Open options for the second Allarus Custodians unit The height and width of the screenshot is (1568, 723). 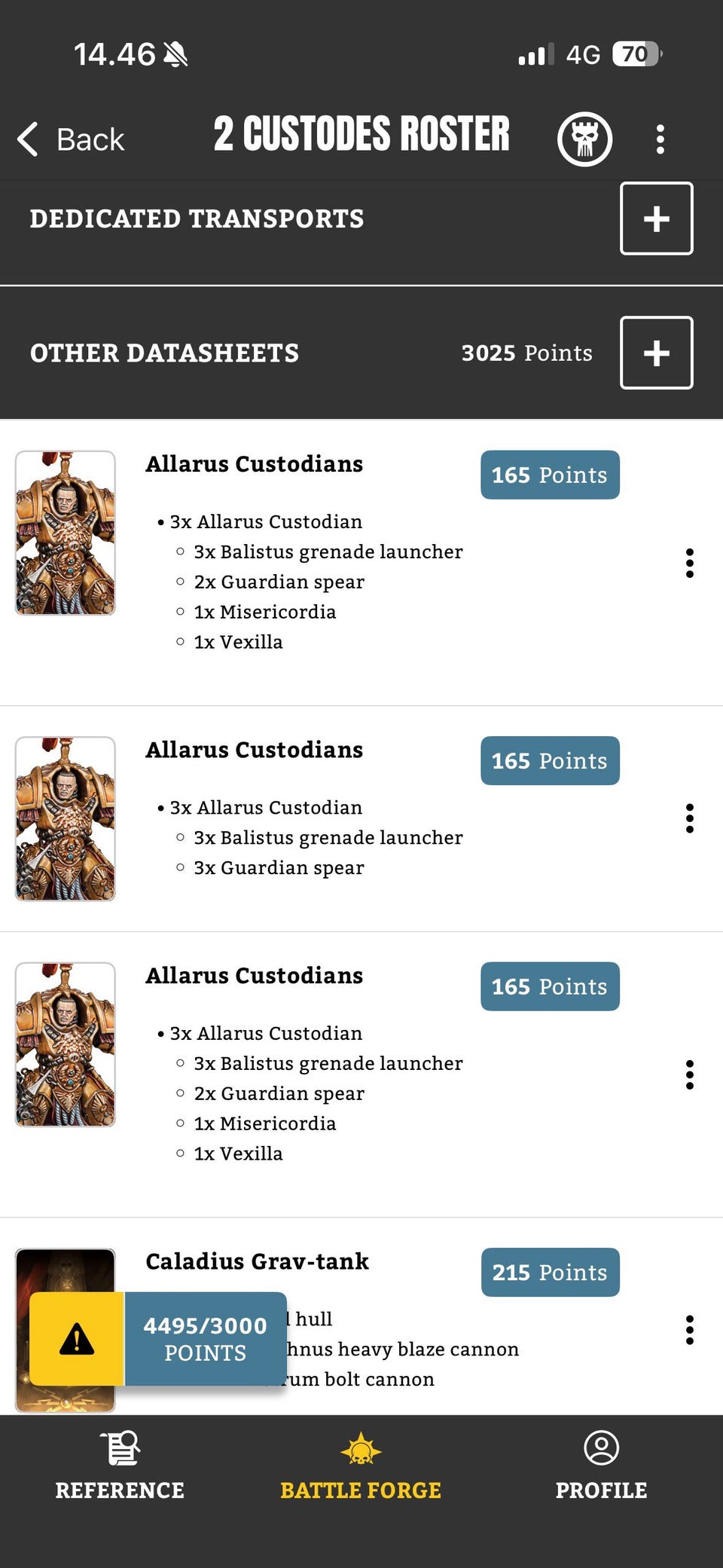click(691, 820)
